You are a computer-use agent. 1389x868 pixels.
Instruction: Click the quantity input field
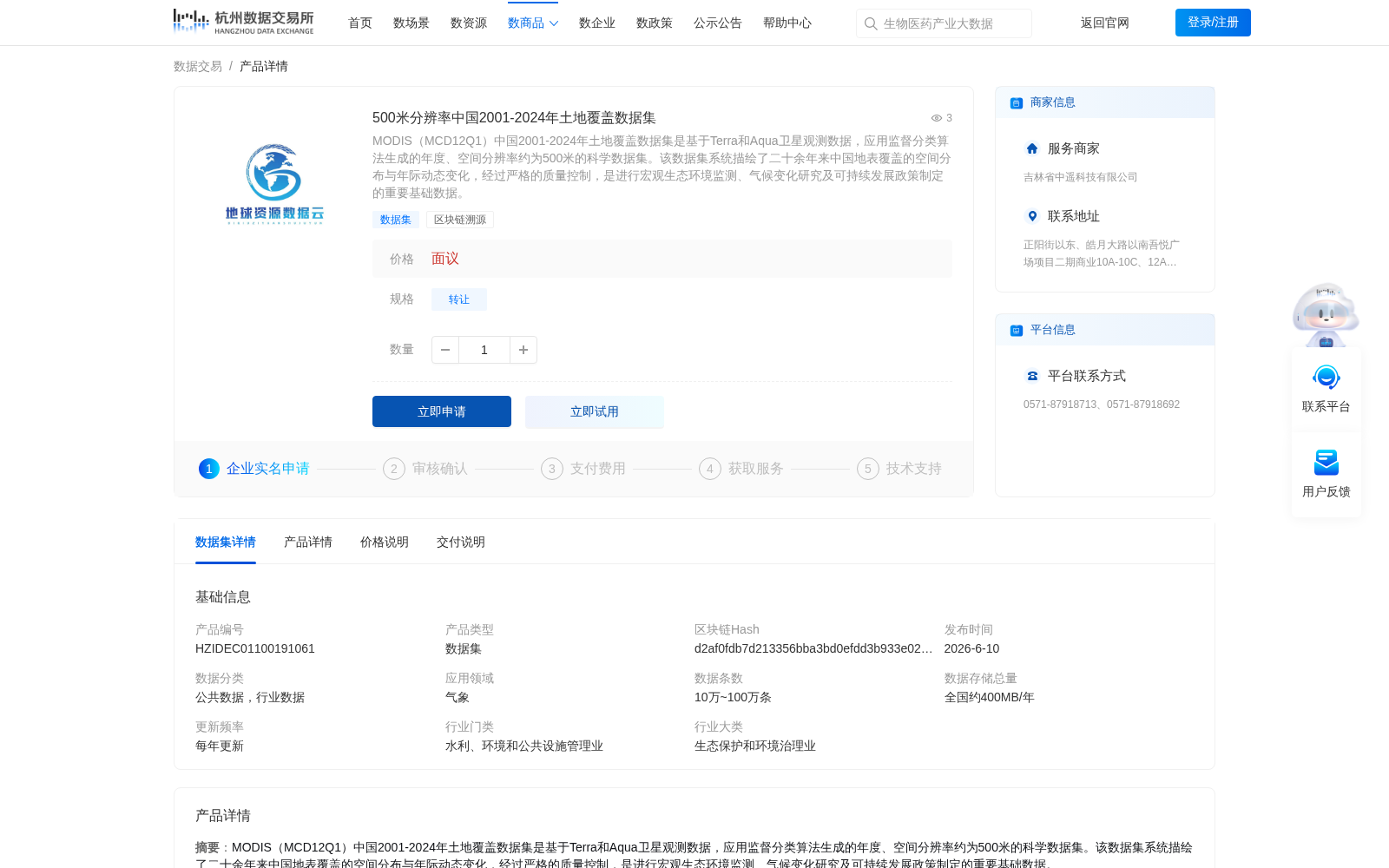(x=484, y=350)
